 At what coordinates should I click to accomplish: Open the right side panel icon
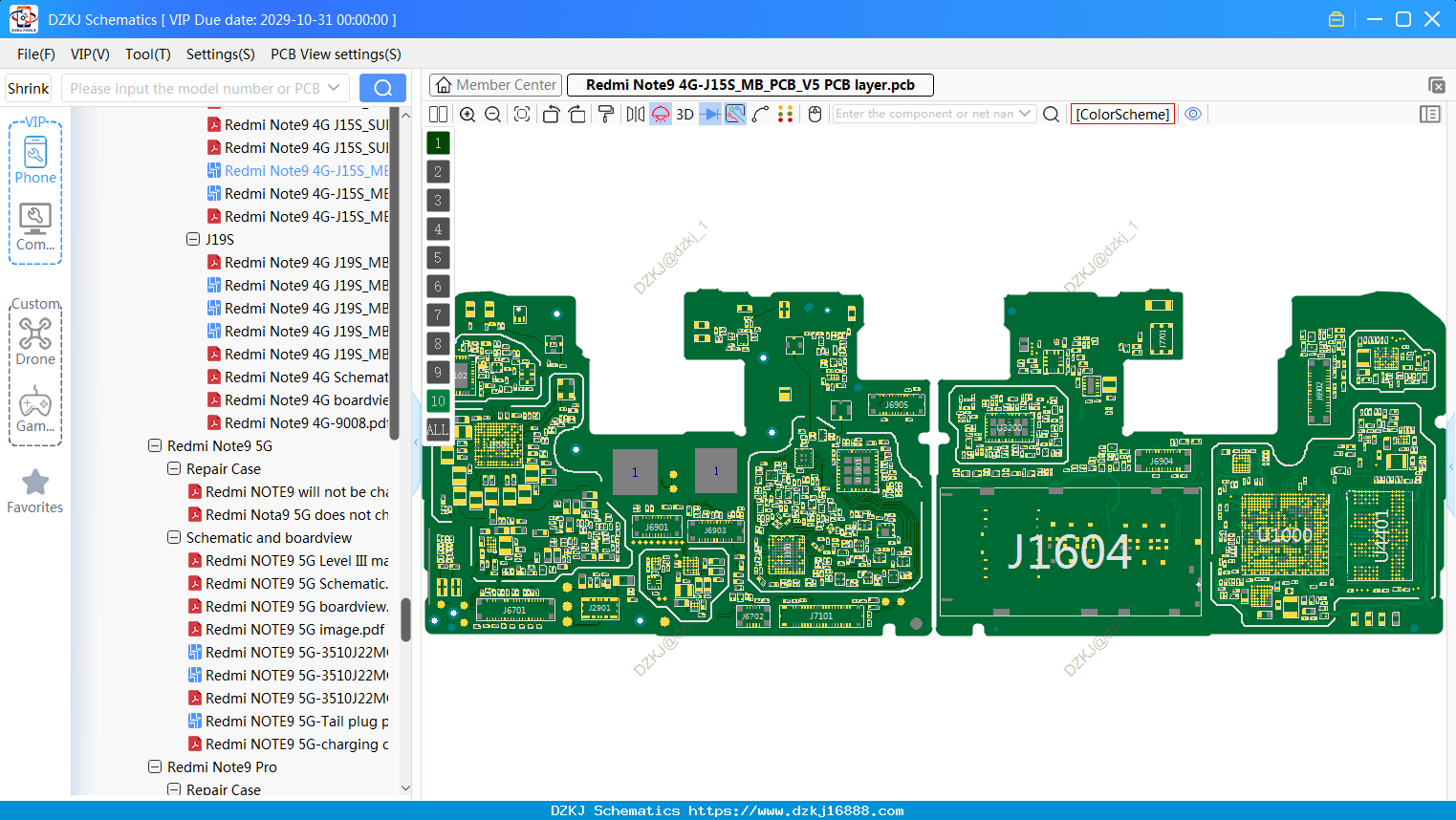click(1430, 114)
